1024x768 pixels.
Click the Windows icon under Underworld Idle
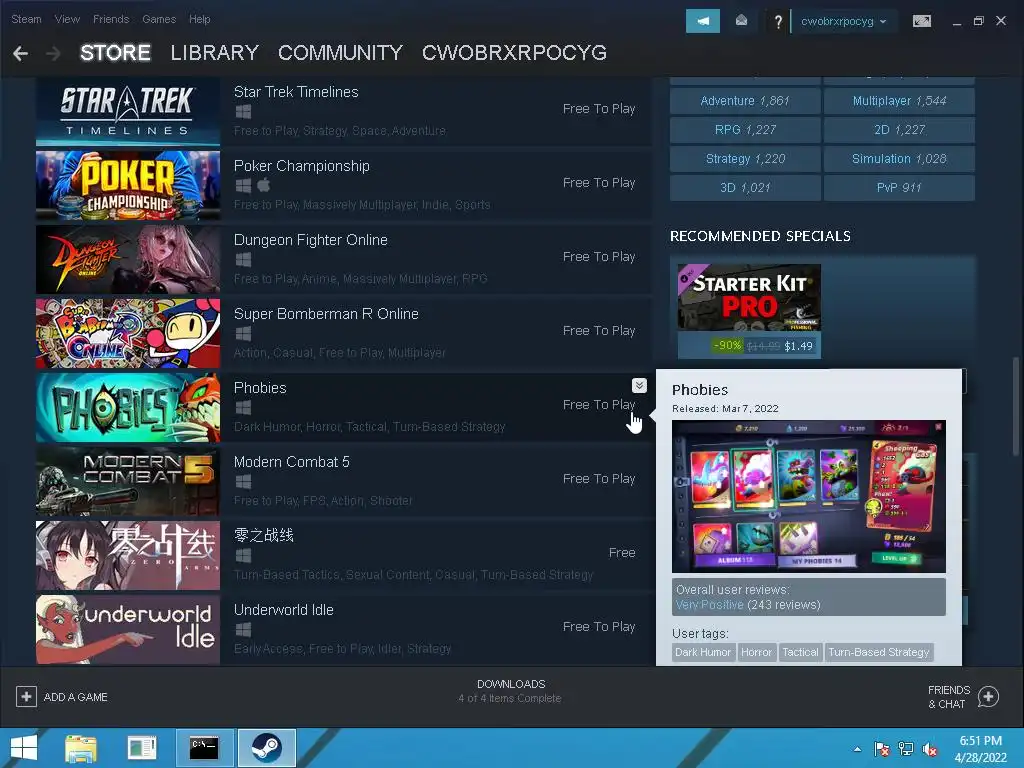(243, 629)
